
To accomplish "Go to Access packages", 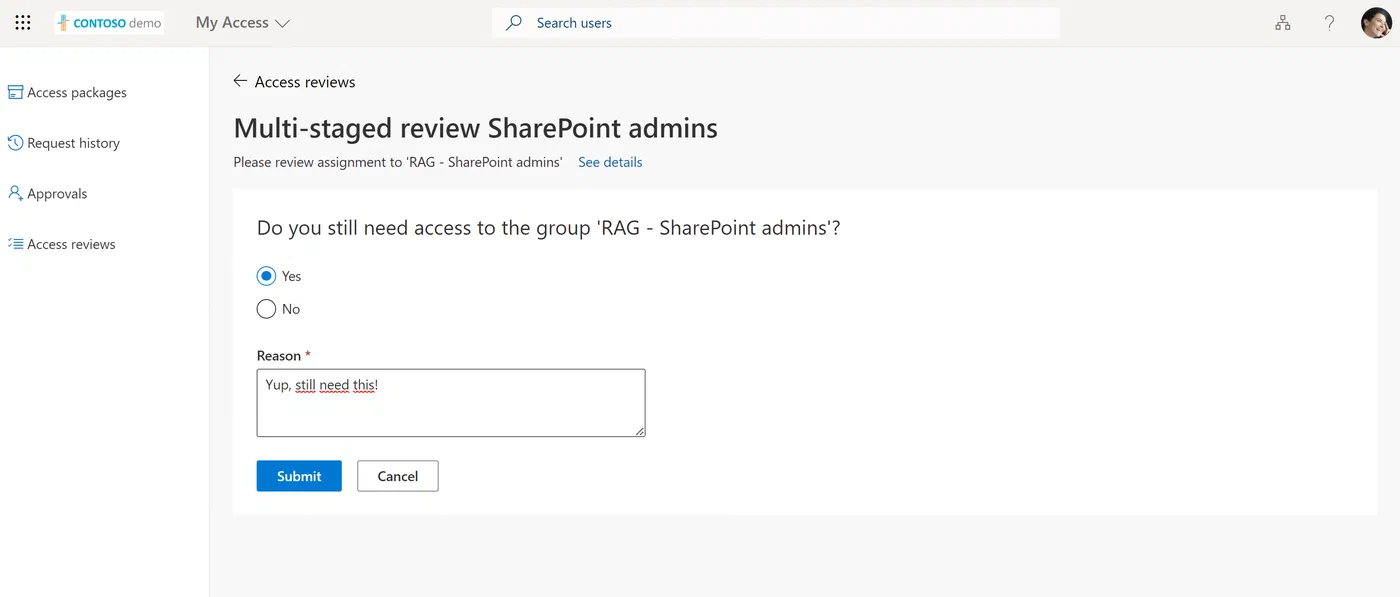I will 77,92.
